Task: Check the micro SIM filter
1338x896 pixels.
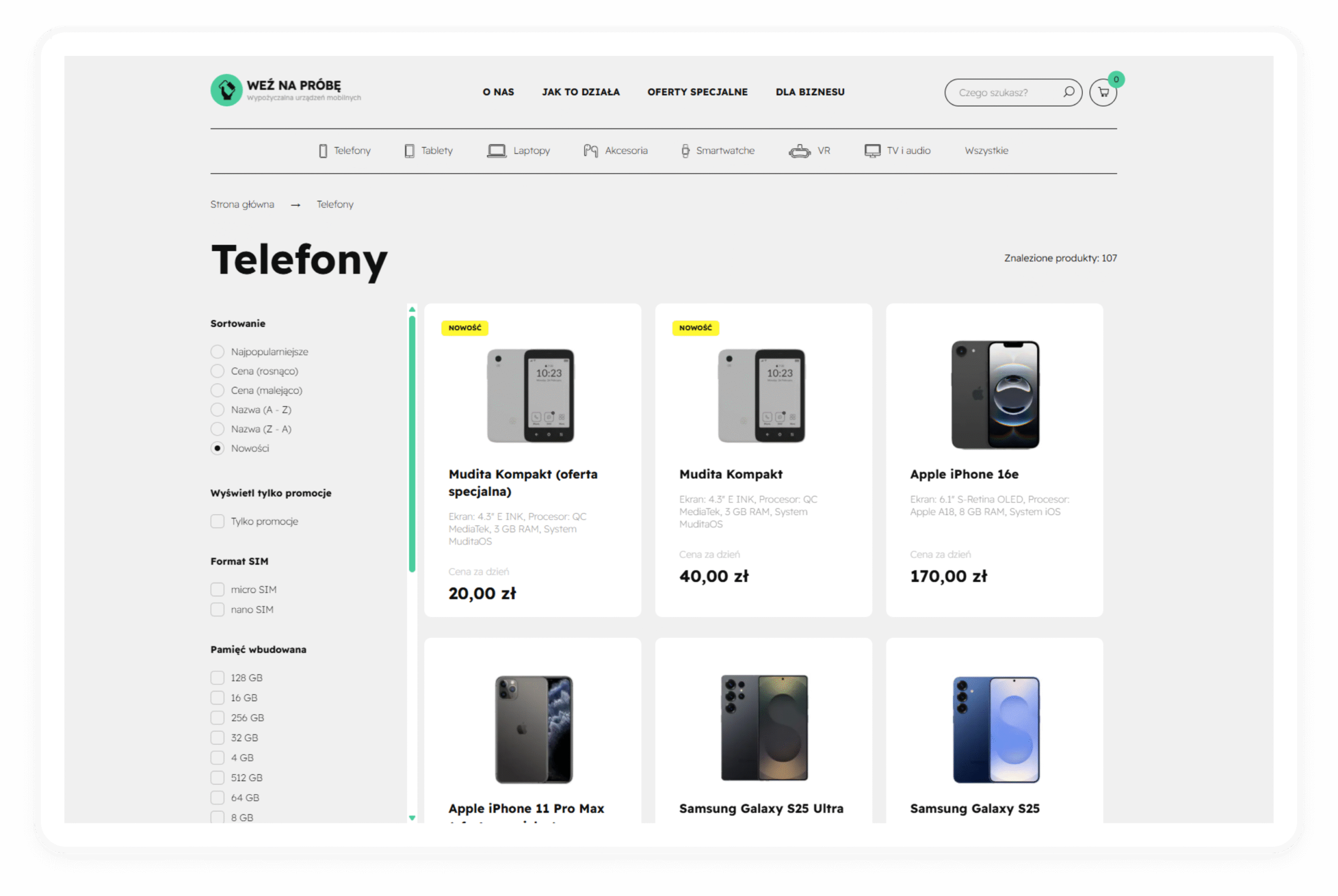Action: coord(217,589)
